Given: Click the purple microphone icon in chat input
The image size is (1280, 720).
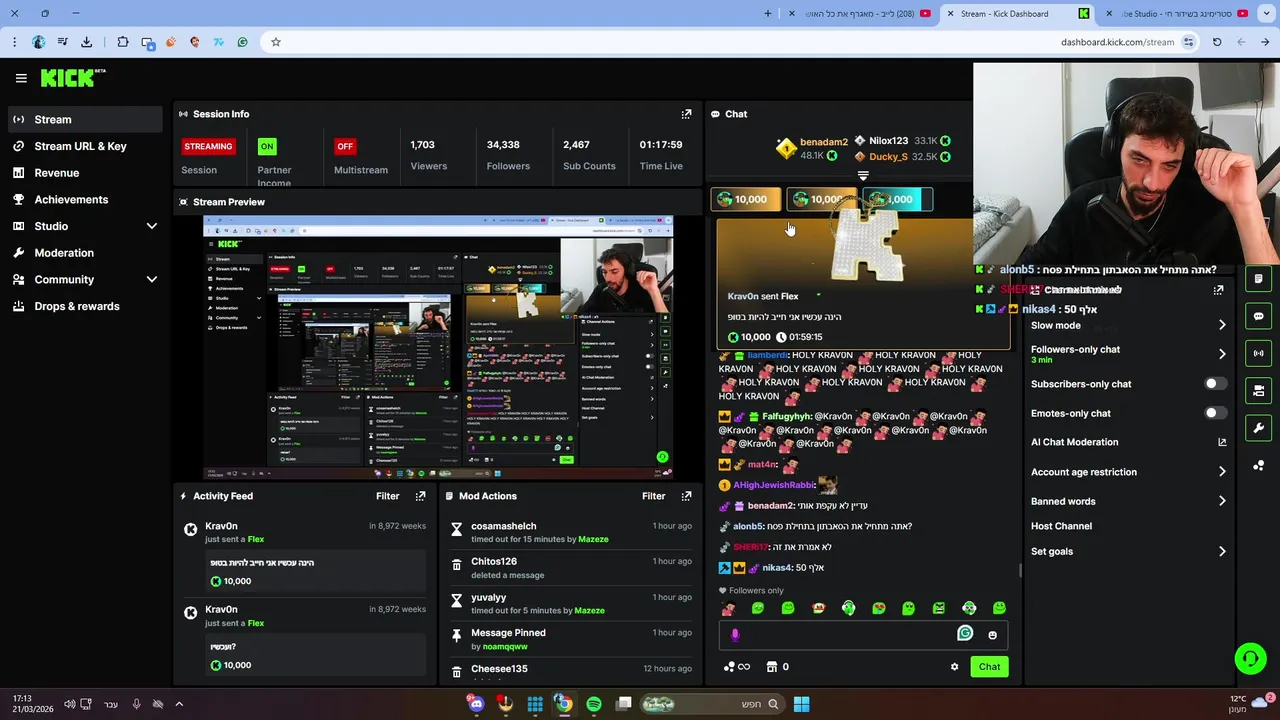Looking at the screenshot, I should (x=735, y=635).
